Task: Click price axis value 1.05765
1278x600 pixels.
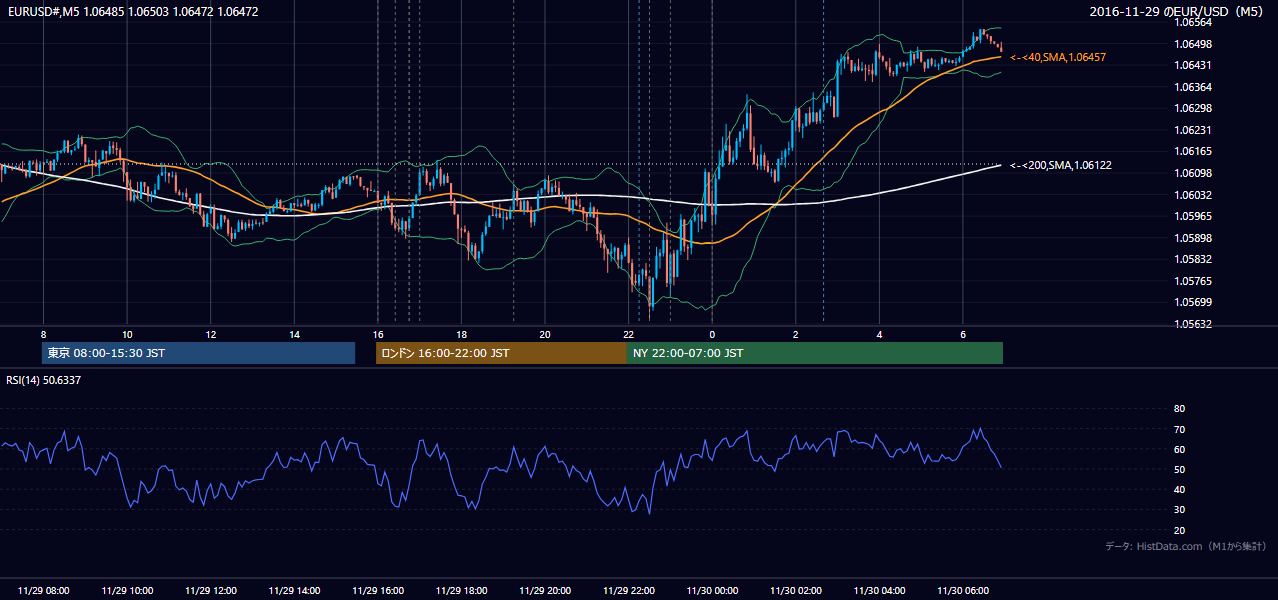Action: (1193, 281)
